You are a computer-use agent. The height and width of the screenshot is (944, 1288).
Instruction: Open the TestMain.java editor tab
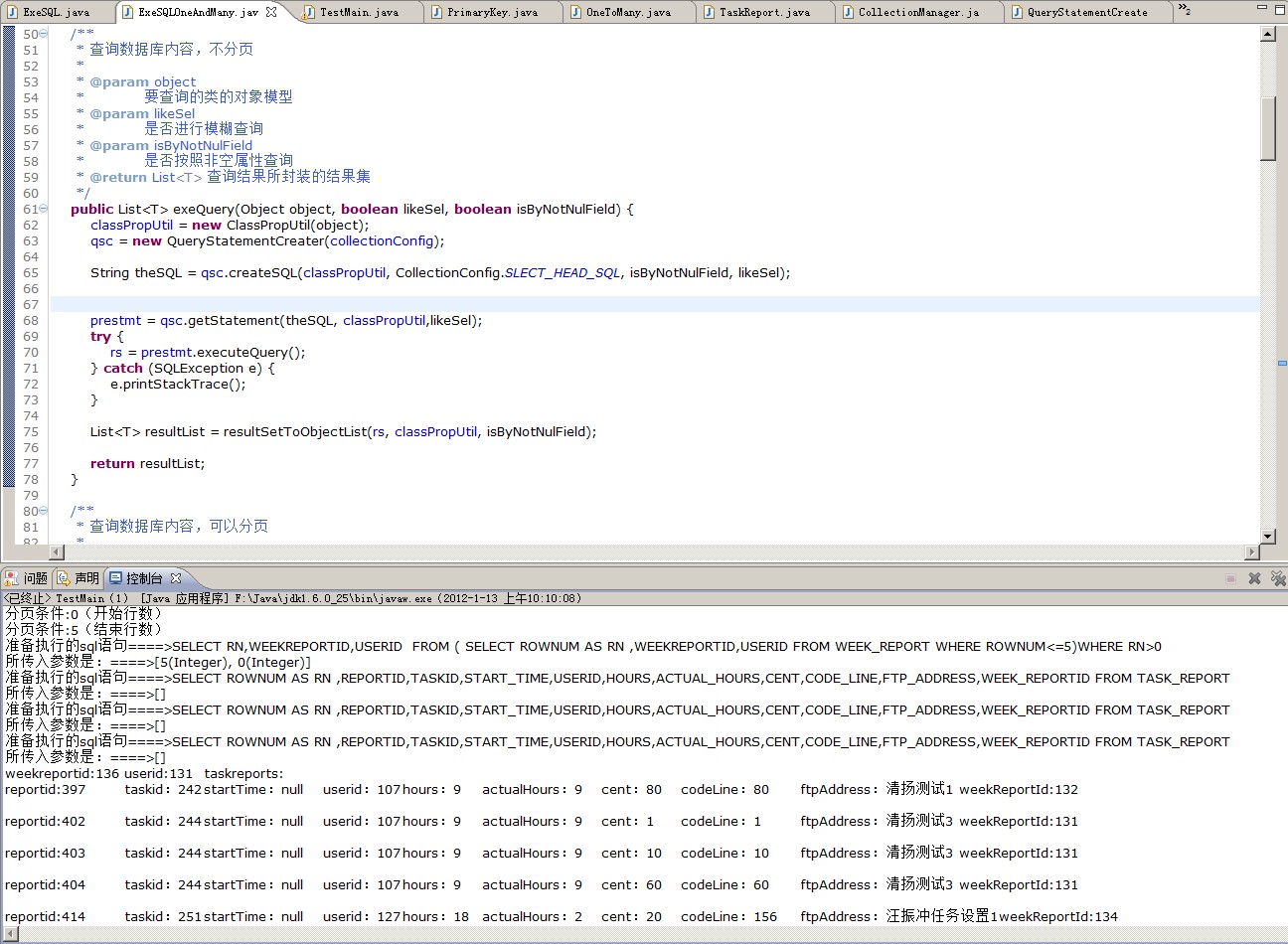(358, 12)
